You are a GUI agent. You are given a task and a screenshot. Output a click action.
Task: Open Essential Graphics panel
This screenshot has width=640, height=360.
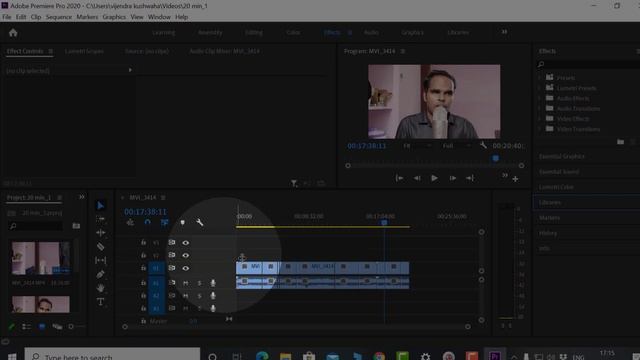click(562, 157)
